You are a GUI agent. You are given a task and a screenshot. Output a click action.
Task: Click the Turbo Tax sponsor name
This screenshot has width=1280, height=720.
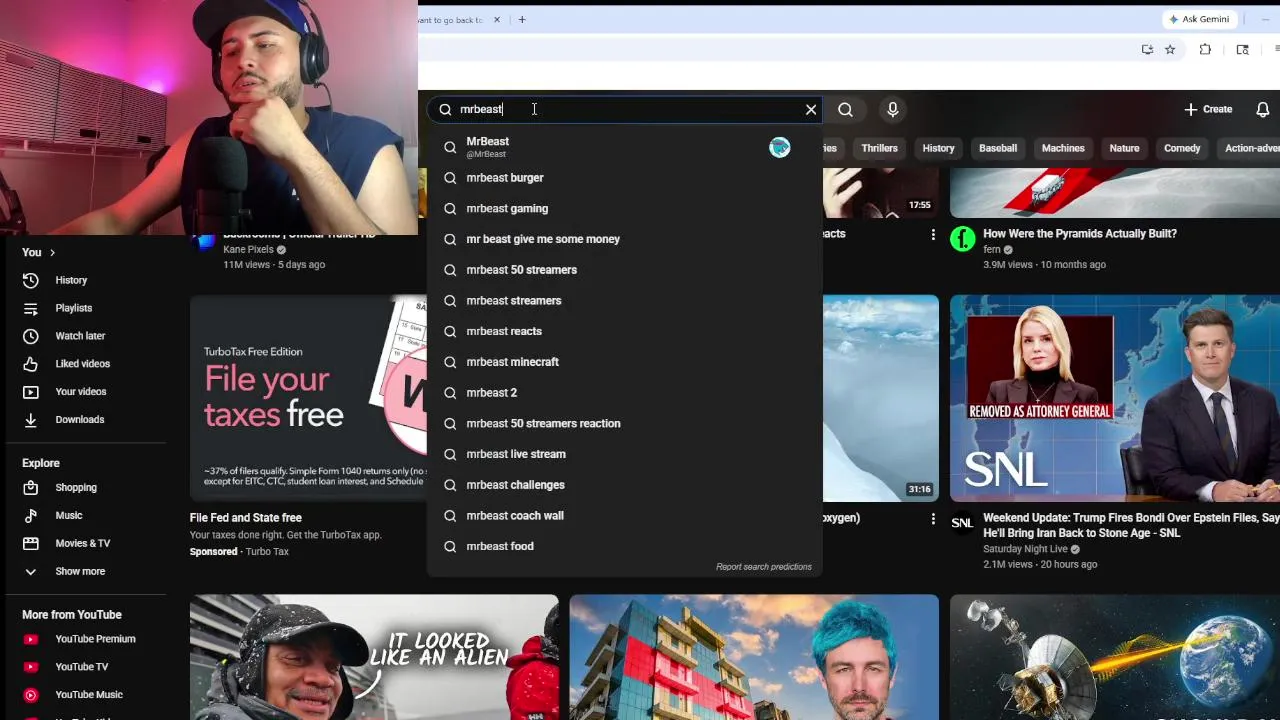267,552
